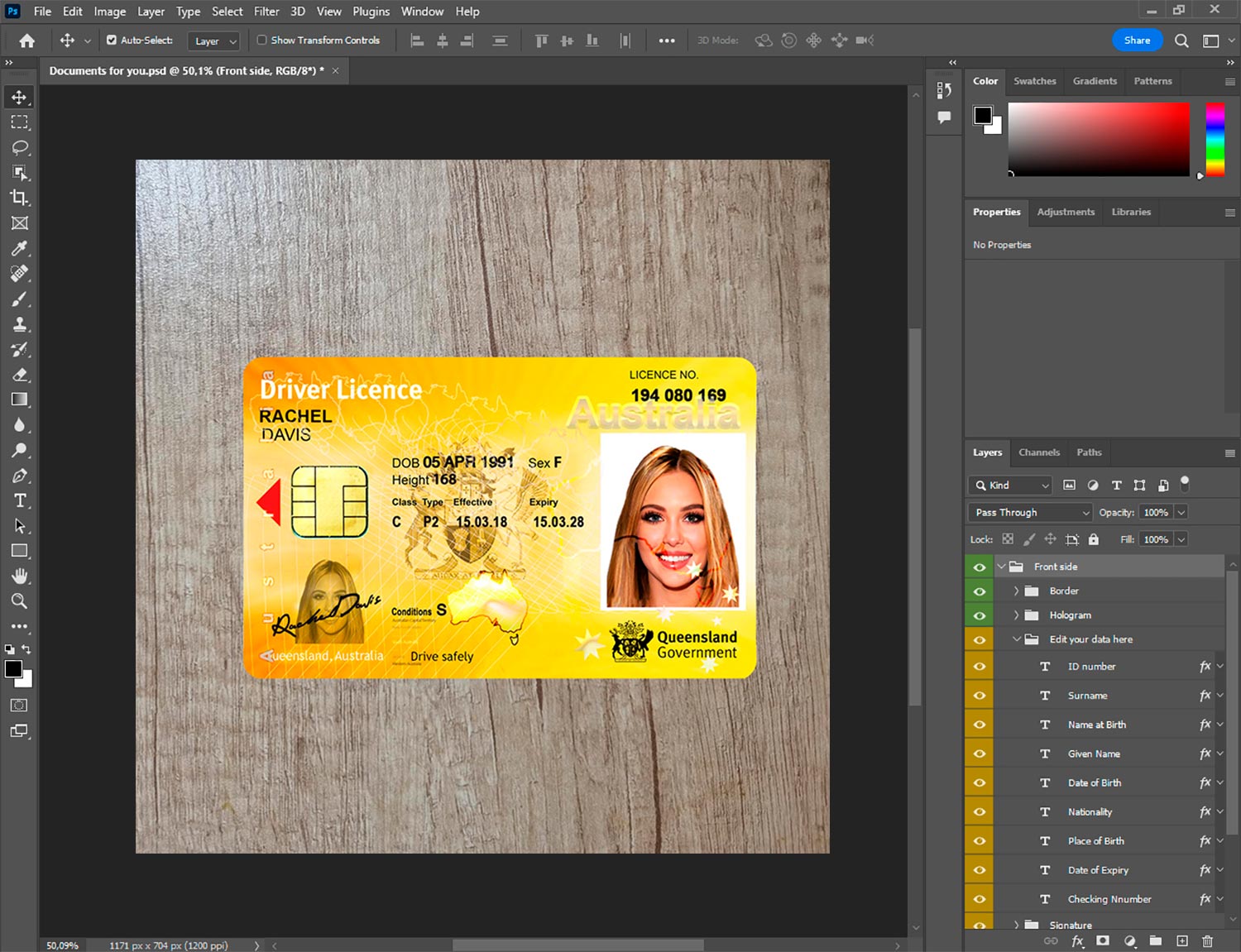Click the layer Opacity value field
This screenshot has height=952, width=1241.
1156,513
